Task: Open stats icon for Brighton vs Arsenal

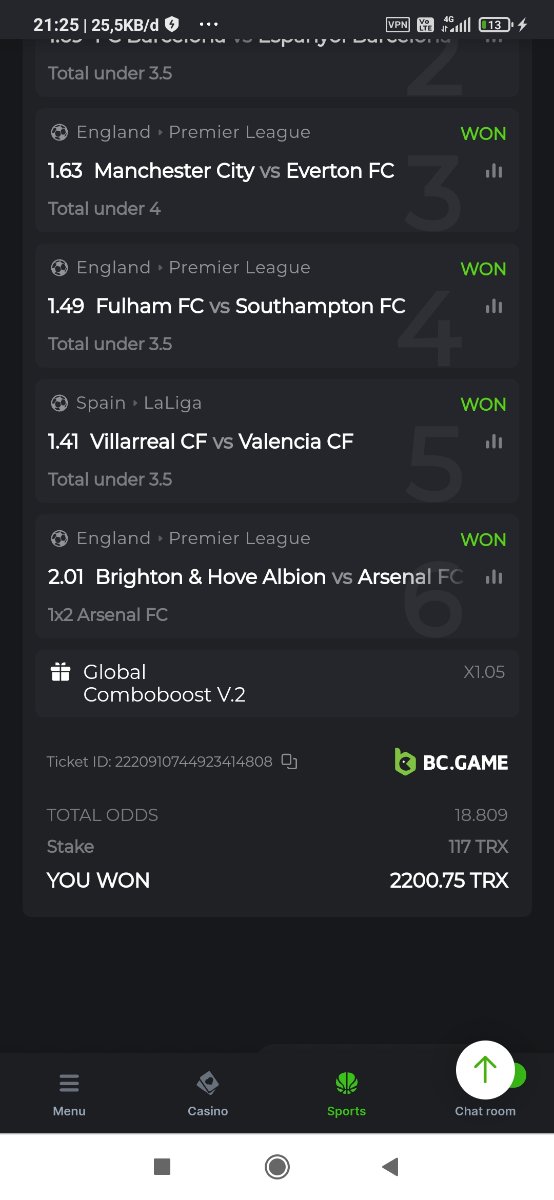Action: [x=493, y=577]
